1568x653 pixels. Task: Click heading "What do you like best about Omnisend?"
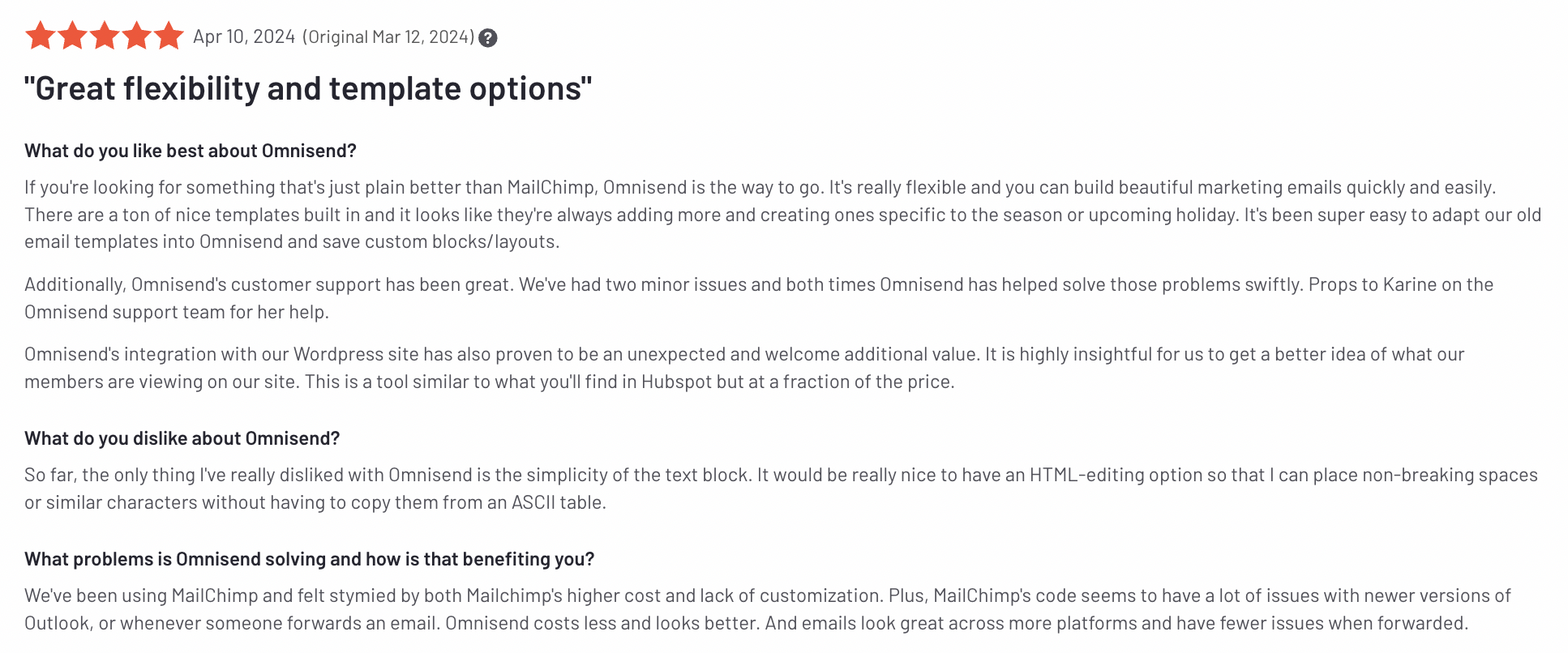[191, 151]
